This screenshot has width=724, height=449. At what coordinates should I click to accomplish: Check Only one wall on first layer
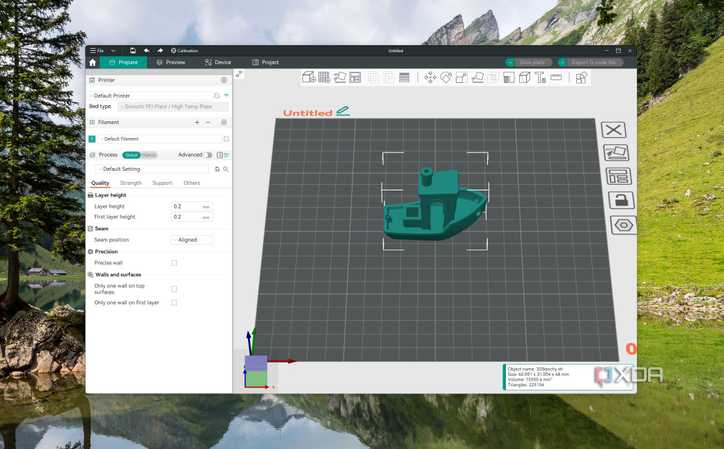pos(174,303)
